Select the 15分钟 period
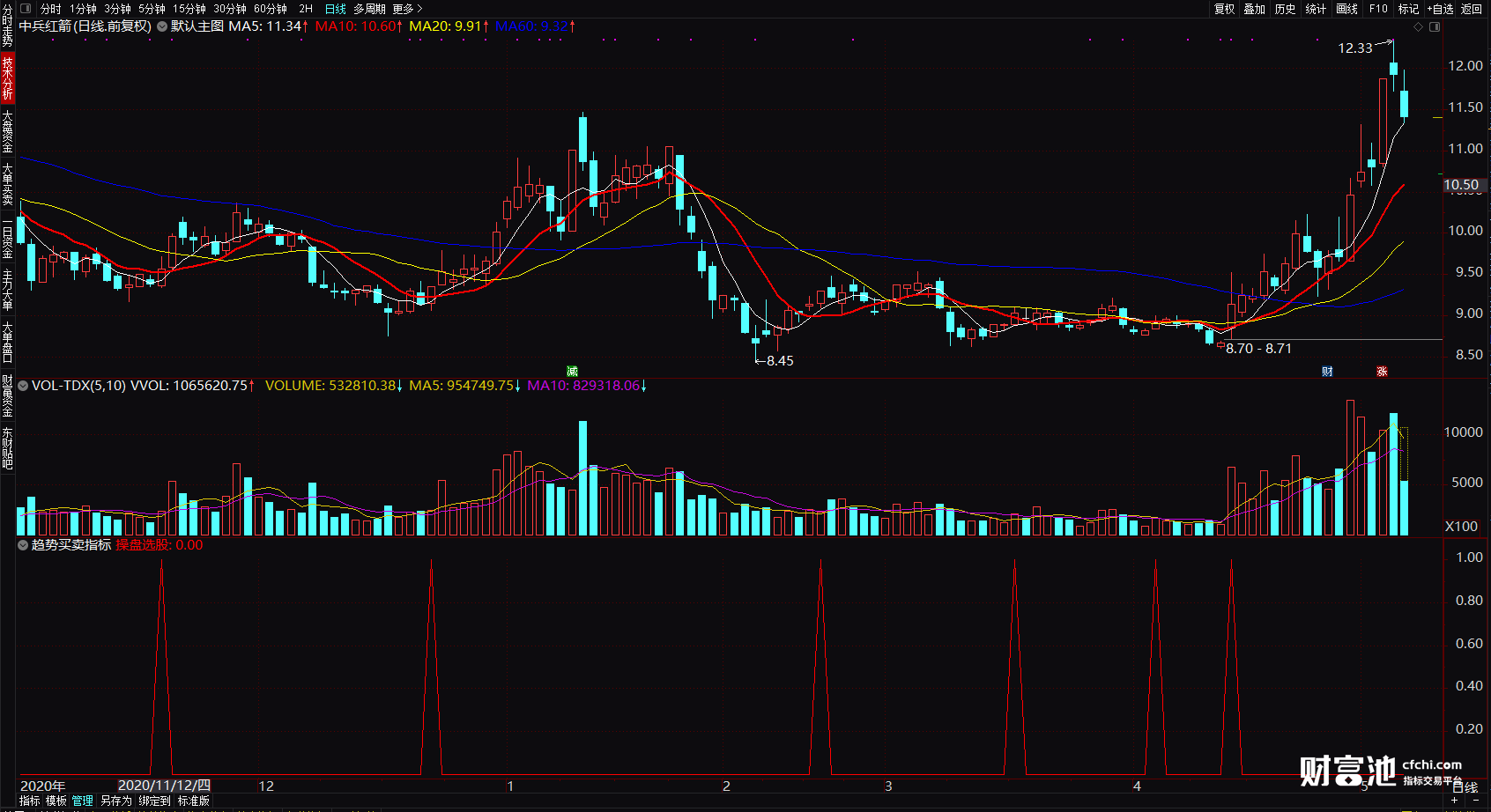Viewport: 1491px width, 812px height. (189, 9)
